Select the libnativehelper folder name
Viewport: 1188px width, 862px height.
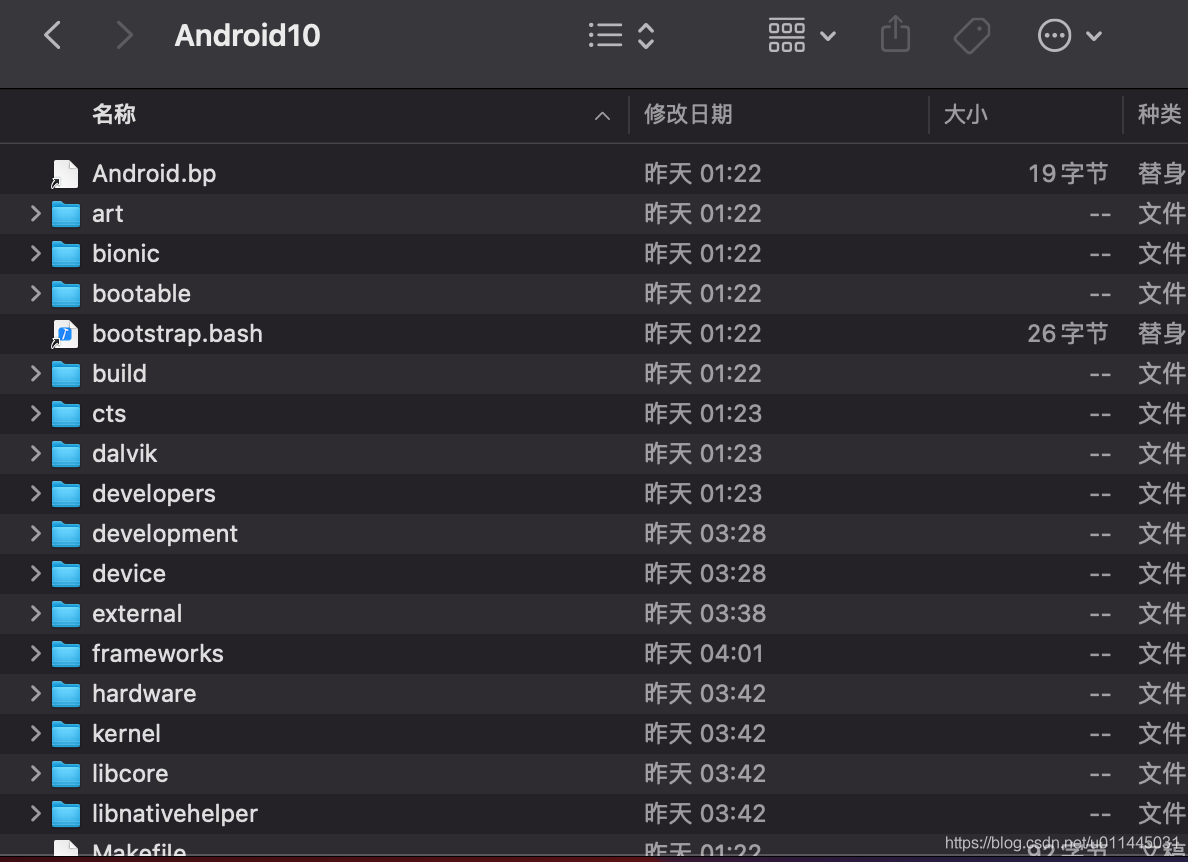[x=175, y=814]
